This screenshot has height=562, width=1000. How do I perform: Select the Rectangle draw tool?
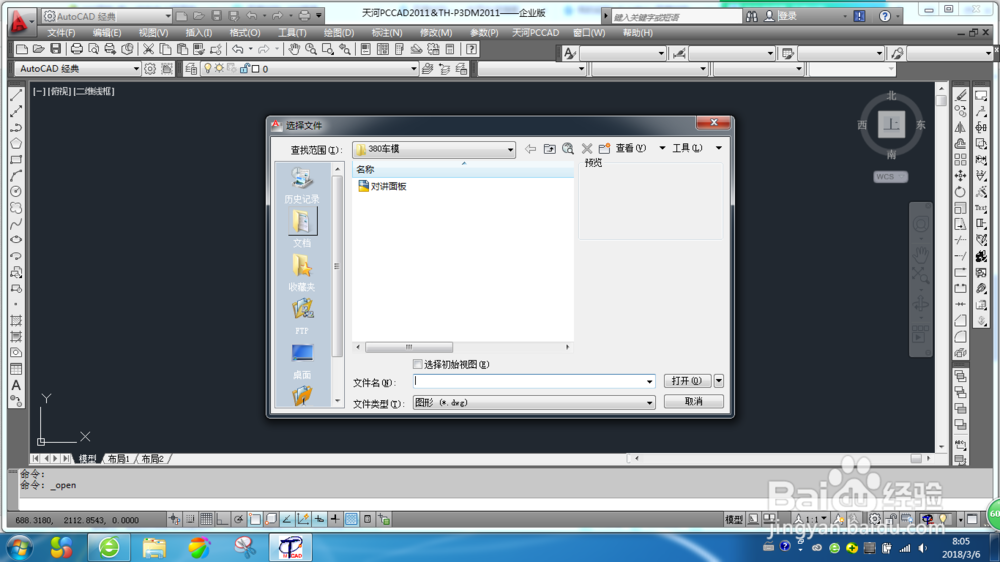17,159
